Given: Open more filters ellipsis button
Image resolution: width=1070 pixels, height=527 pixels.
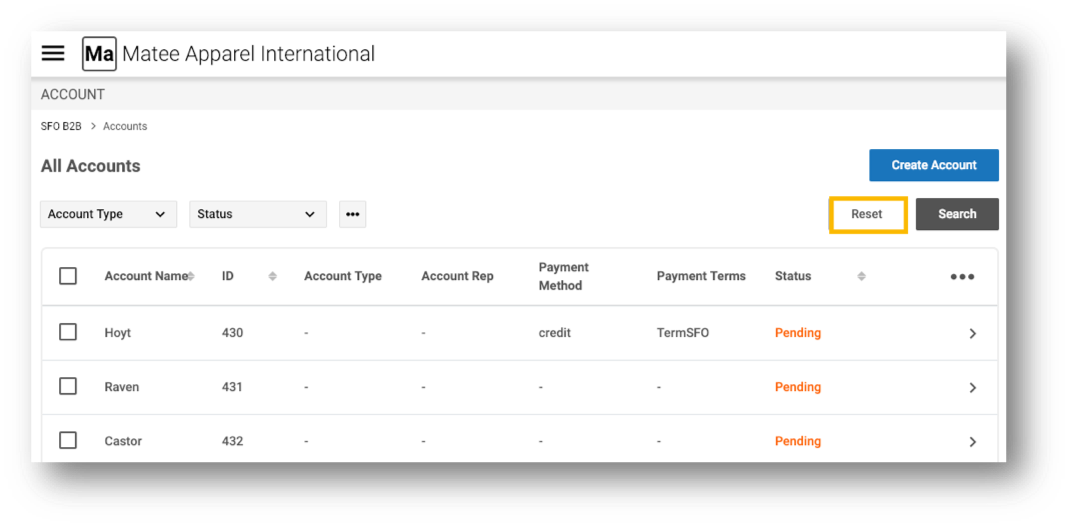Looking at the screenshot, I should 352,214.
